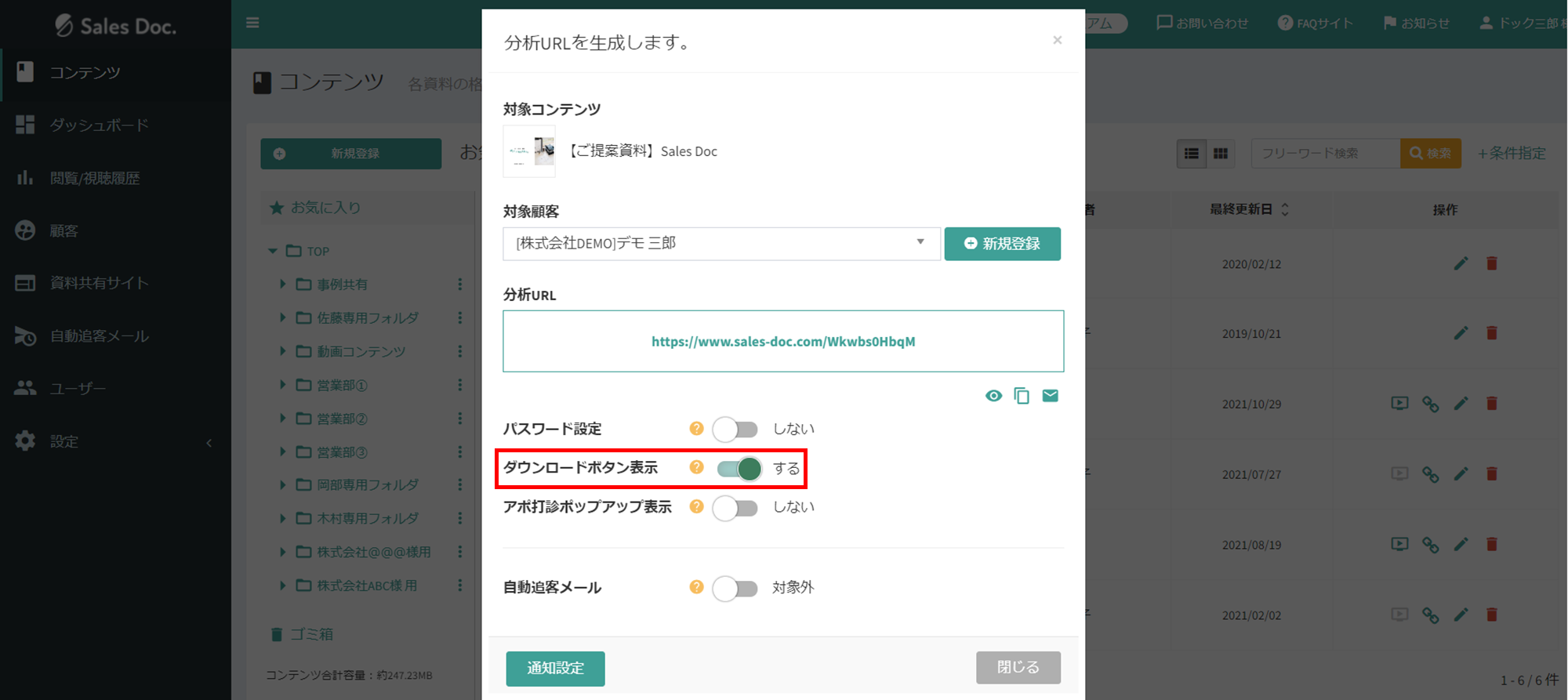Expand the 営業部② folder
The image size is (1568, 700).
283,419
